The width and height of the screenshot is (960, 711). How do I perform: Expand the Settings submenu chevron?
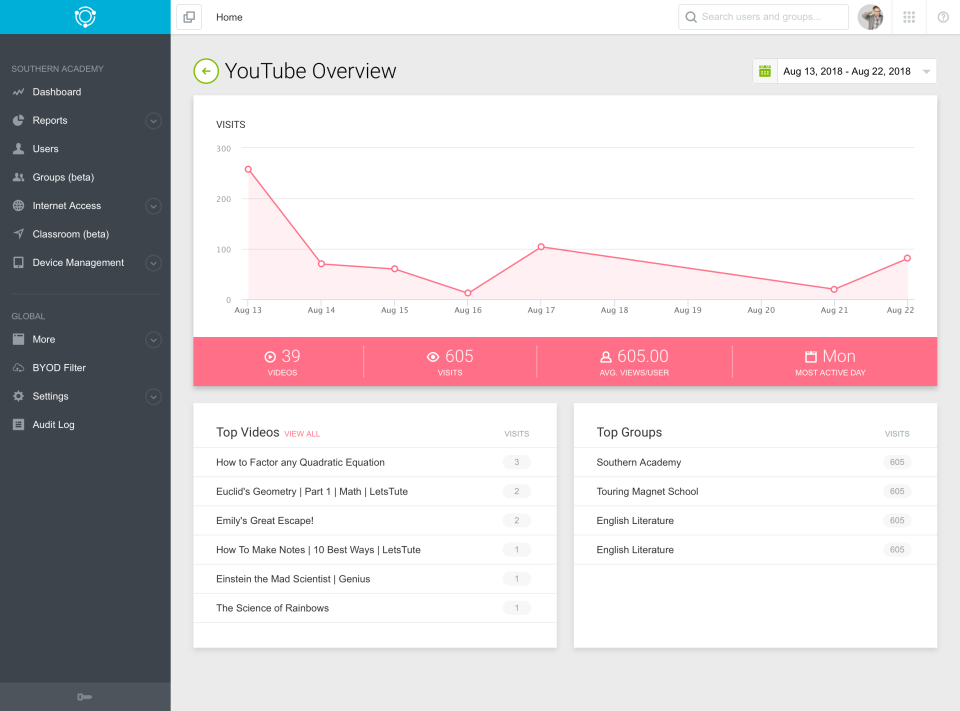coord(154,397)
